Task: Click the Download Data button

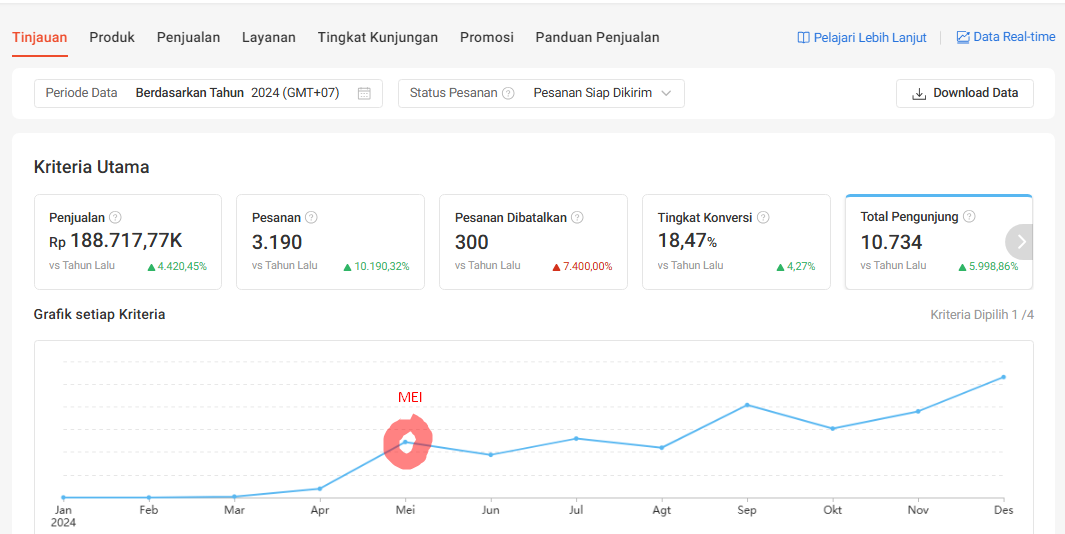Action: (964, 93)
